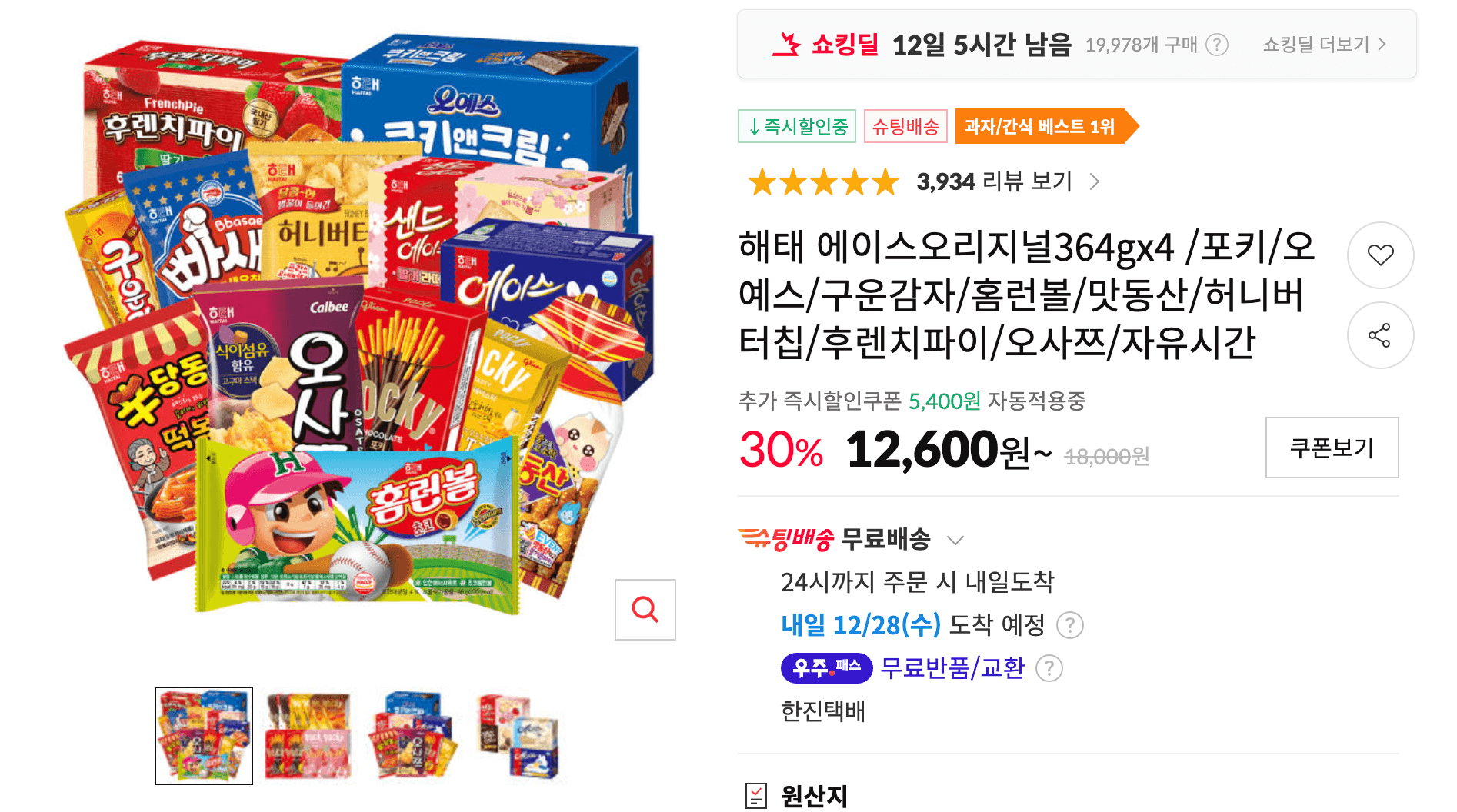Open 쇼킹딜 더보기 link
1457x812 pixels.
click(1324, 45)
